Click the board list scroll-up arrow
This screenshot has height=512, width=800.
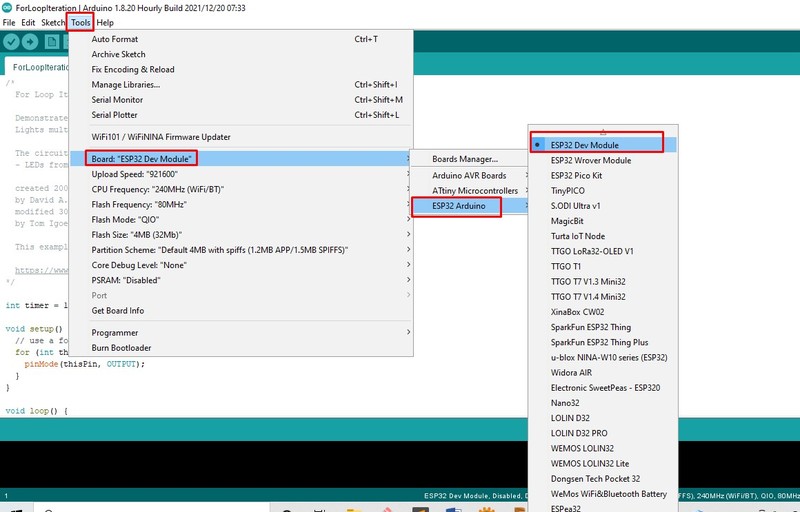pyautogui.click(x=603, y=132)
